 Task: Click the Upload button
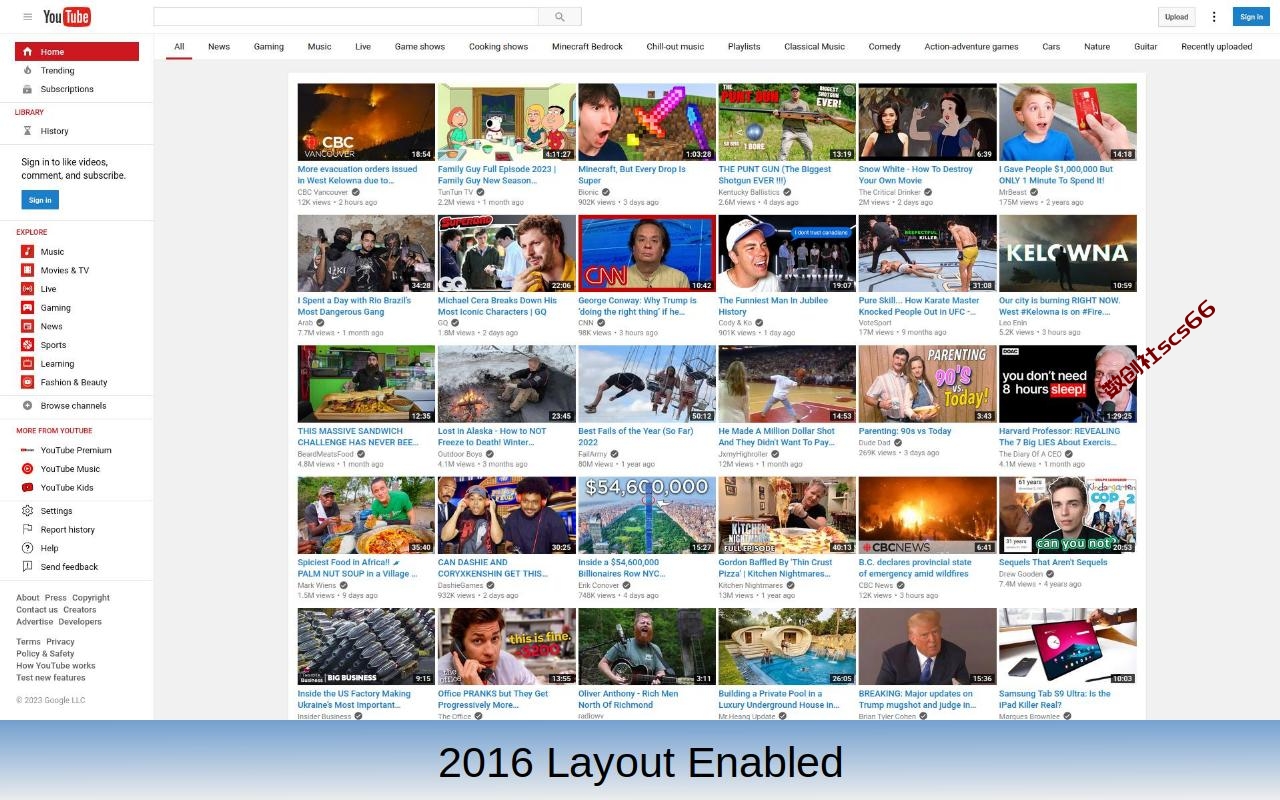pos(1177,17)
